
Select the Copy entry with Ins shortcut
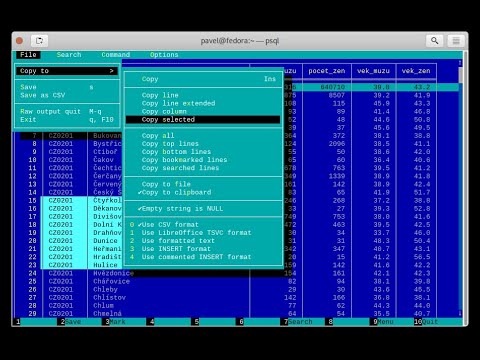[x=203, y=79]
